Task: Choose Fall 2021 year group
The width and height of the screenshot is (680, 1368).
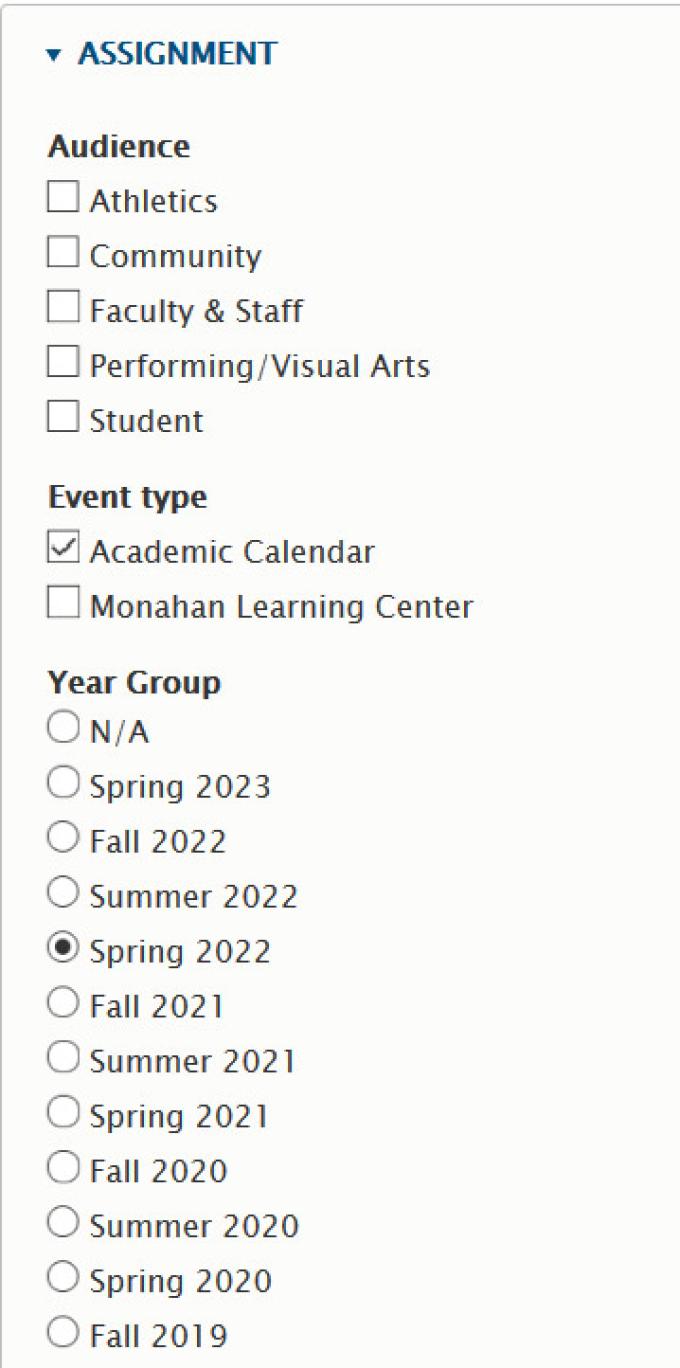Action: 62,1005
